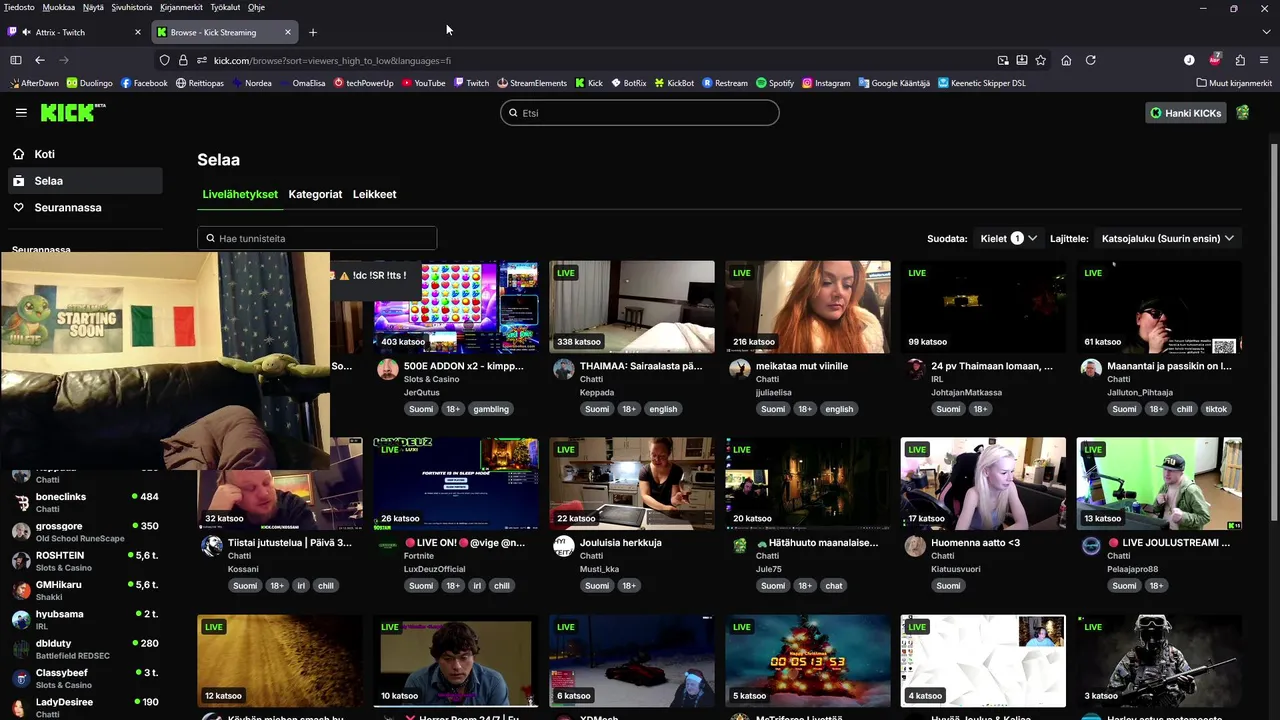
Task: Open the meikataa mut viinille stream title
Action: tap(802, 366)
